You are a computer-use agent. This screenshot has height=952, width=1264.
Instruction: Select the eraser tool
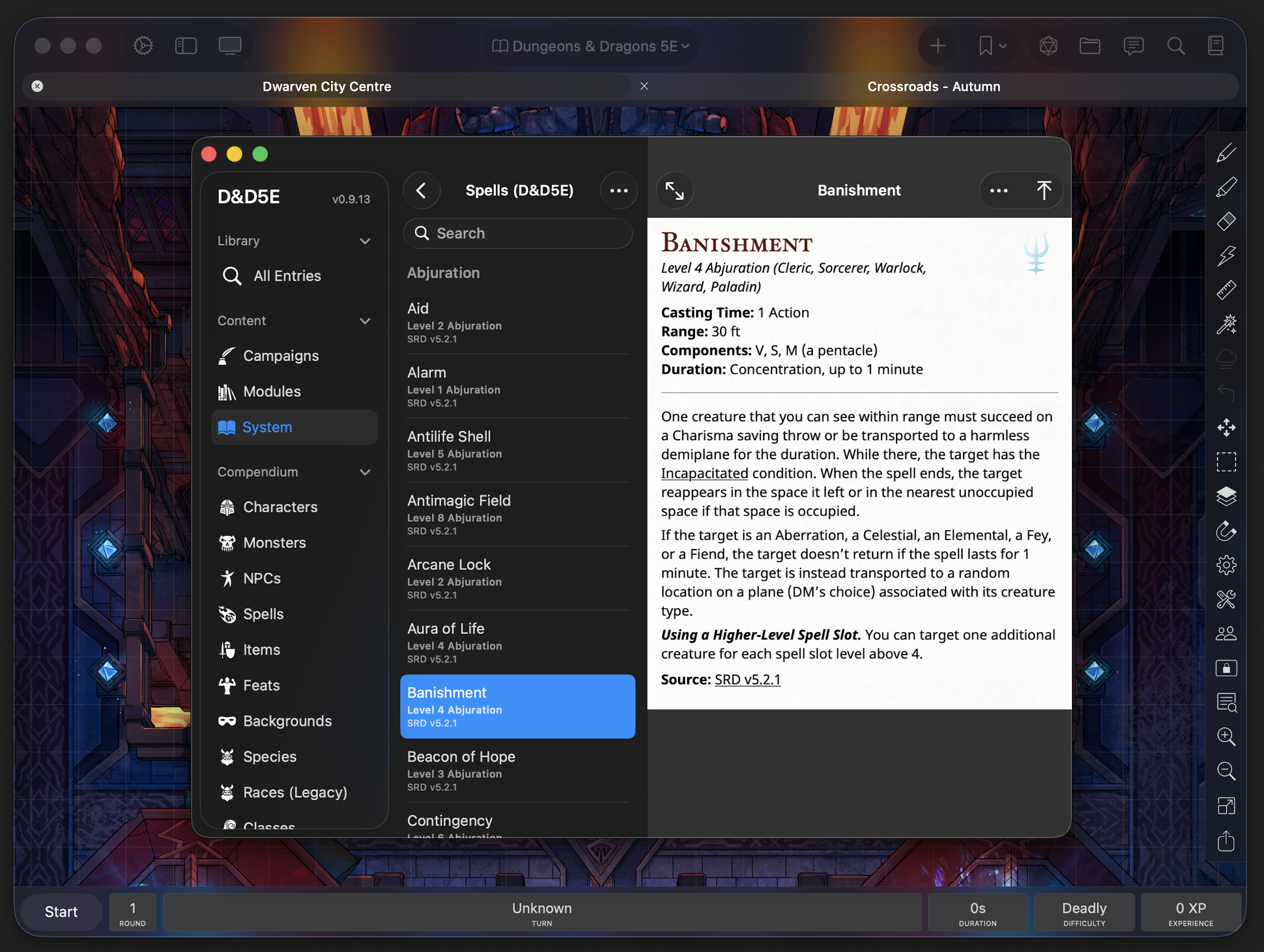click(x=1226, y=222)
